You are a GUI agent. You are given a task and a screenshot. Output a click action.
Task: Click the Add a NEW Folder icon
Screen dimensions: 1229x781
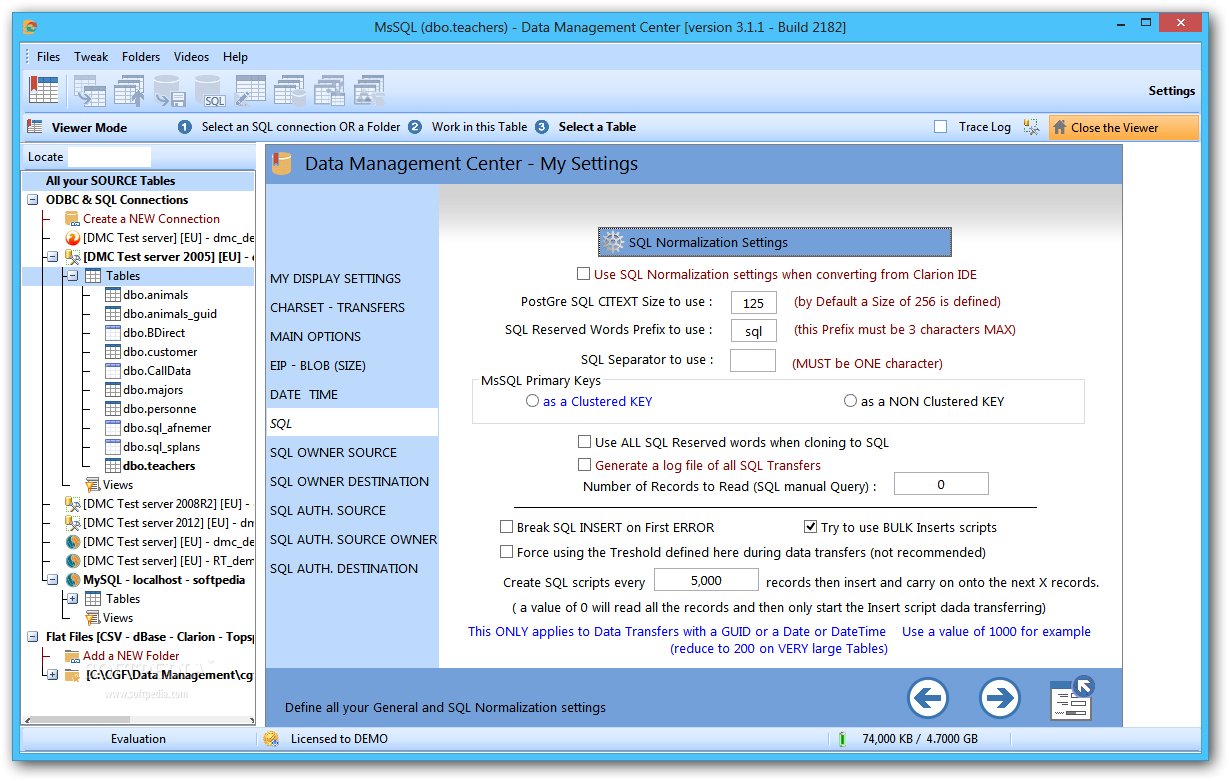pos(71,656)
